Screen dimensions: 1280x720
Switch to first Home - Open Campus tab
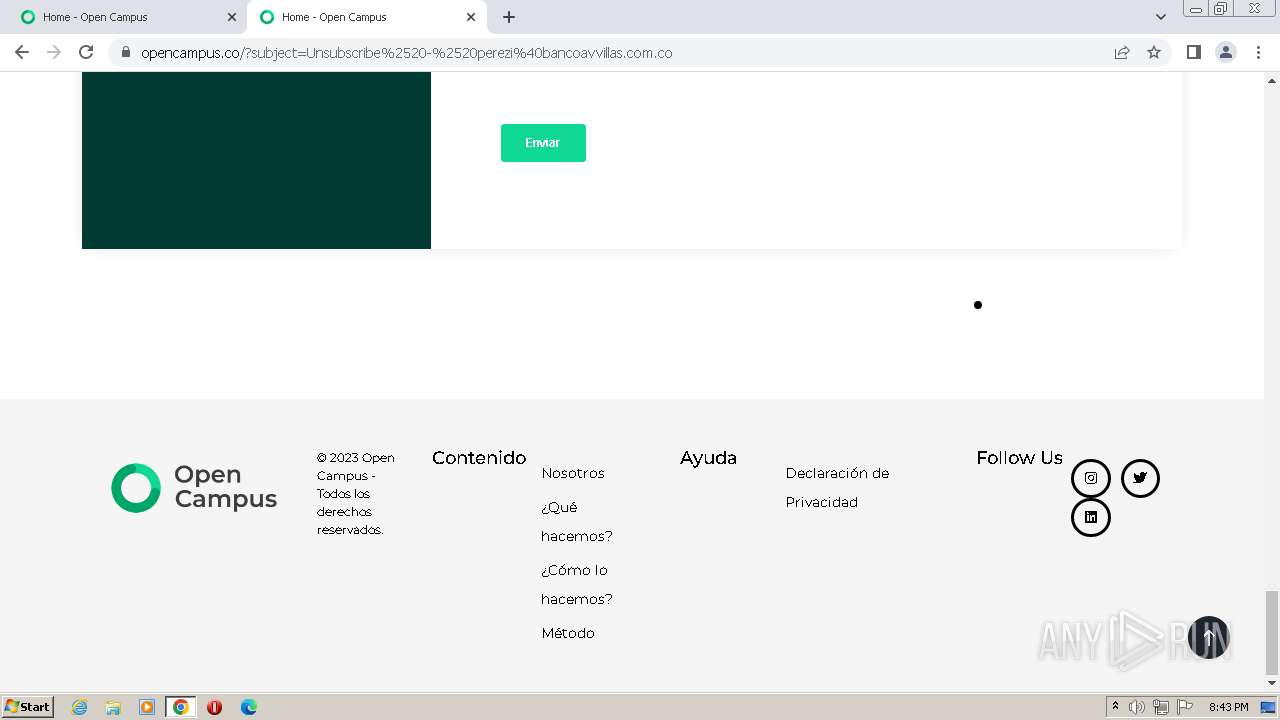pyautogui.click(x=128, y=17)
